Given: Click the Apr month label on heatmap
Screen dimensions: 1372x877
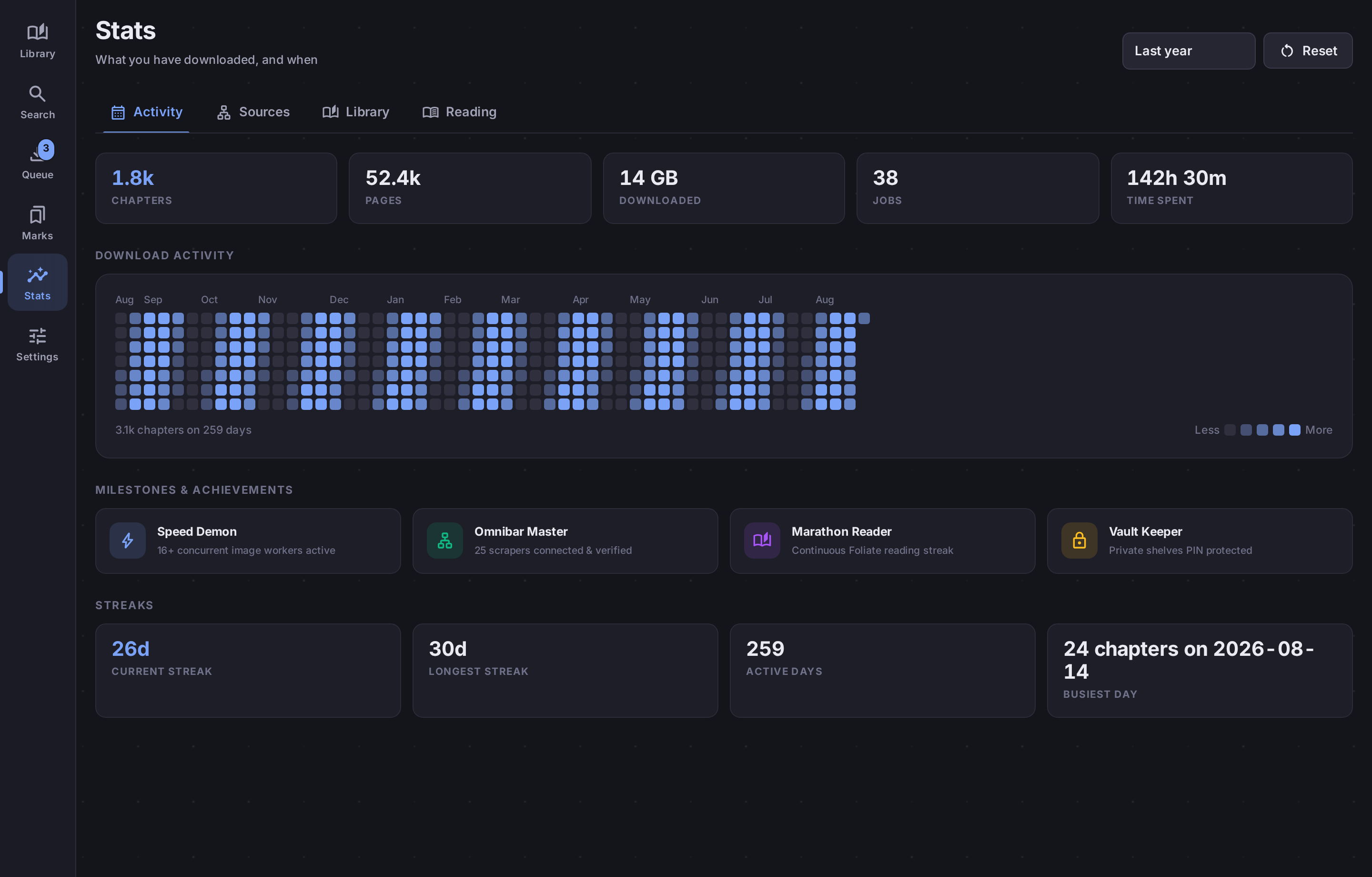Looking at the screenshot, I should click(x=580, y=299).
